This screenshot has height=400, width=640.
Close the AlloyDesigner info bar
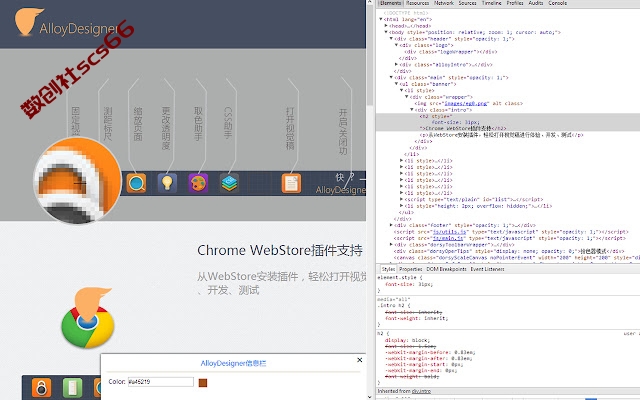tap(360, 360)
